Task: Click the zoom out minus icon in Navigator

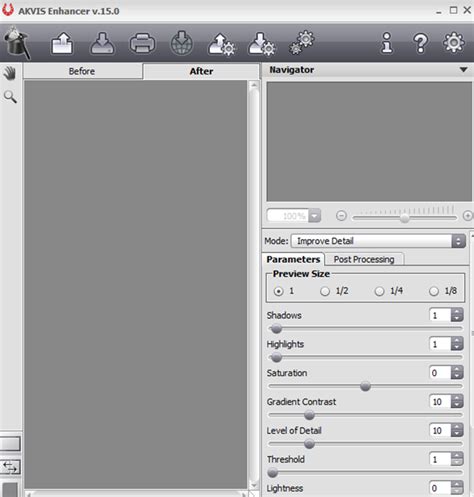Action: click(x=341, y=216)
